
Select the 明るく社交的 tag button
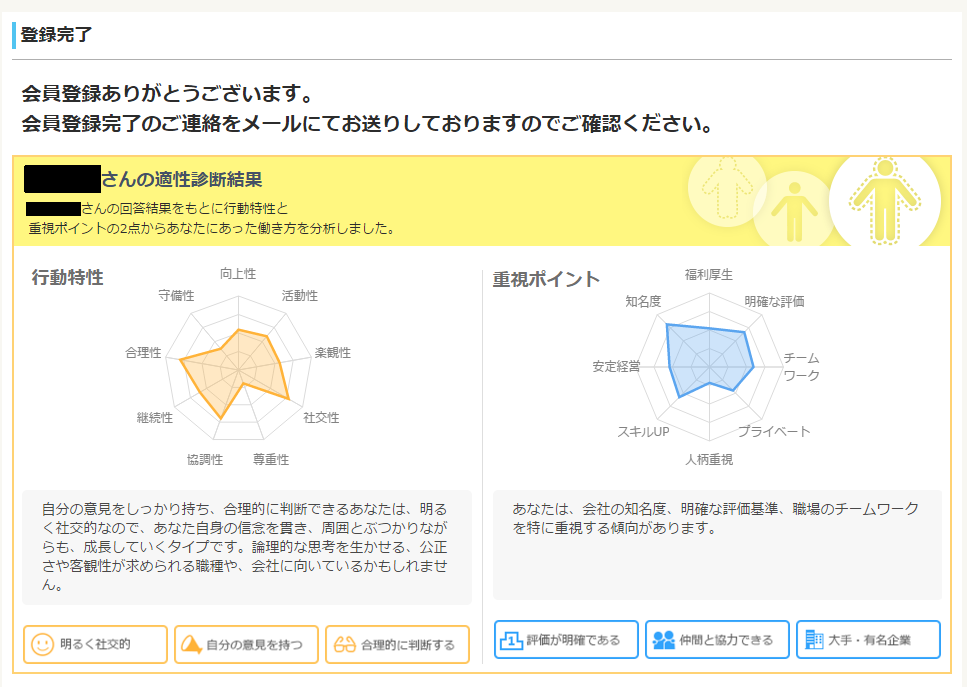point(95,644)
